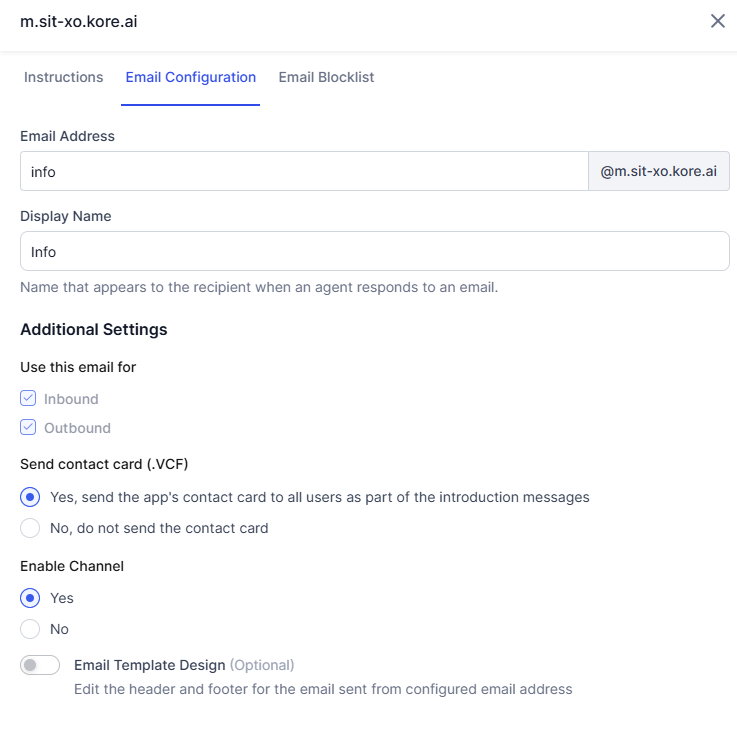Screen dimensions: 737x750
Task: Click the Send contact card (.VCF) label
Action: [x=104, y=464]
